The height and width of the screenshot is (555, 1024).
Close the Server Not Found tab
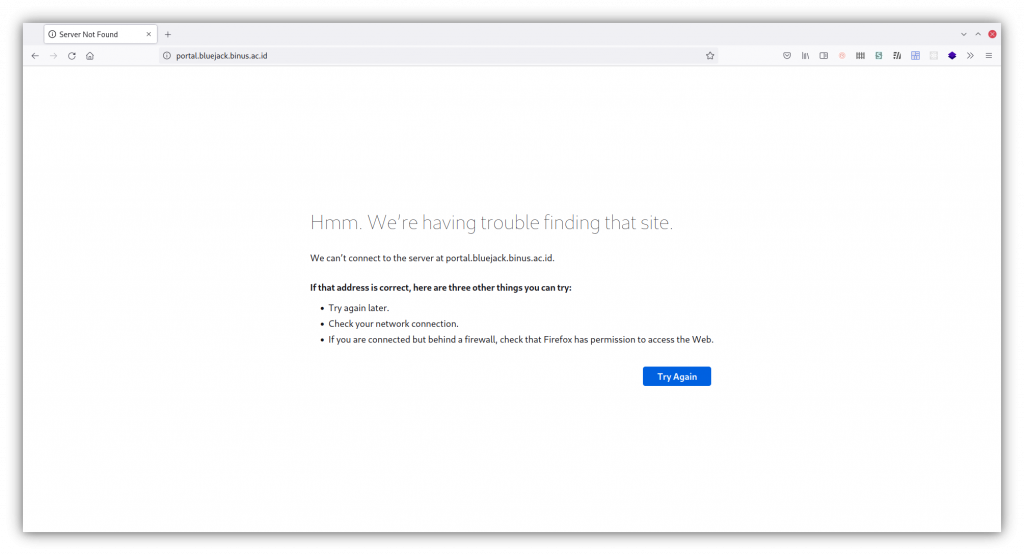149,34
